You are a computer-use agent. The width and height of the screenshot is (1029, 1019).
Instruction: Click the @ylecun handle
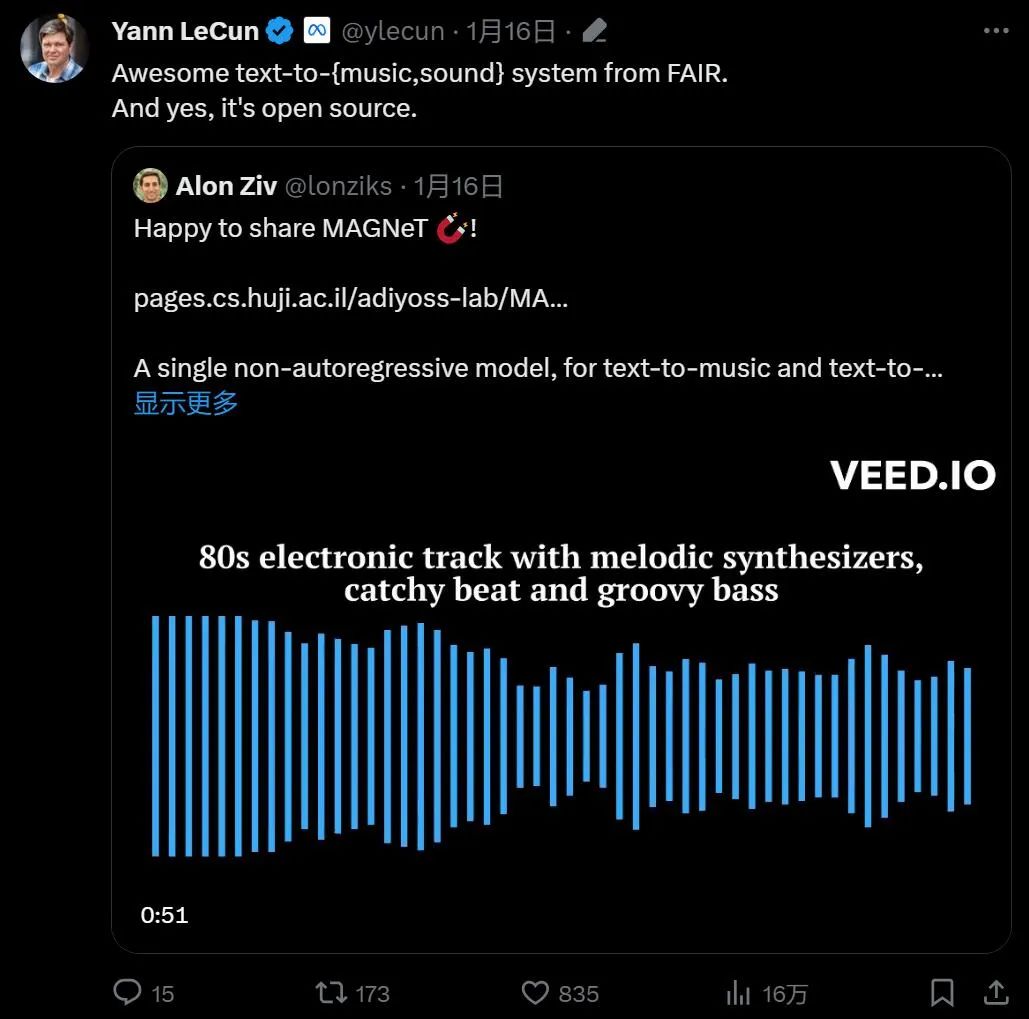click(393, 31)
